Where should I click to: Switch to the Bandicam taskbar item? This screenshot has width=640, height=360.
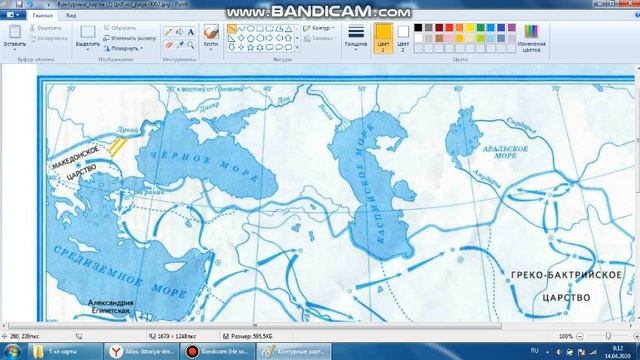tap(218, 351)
